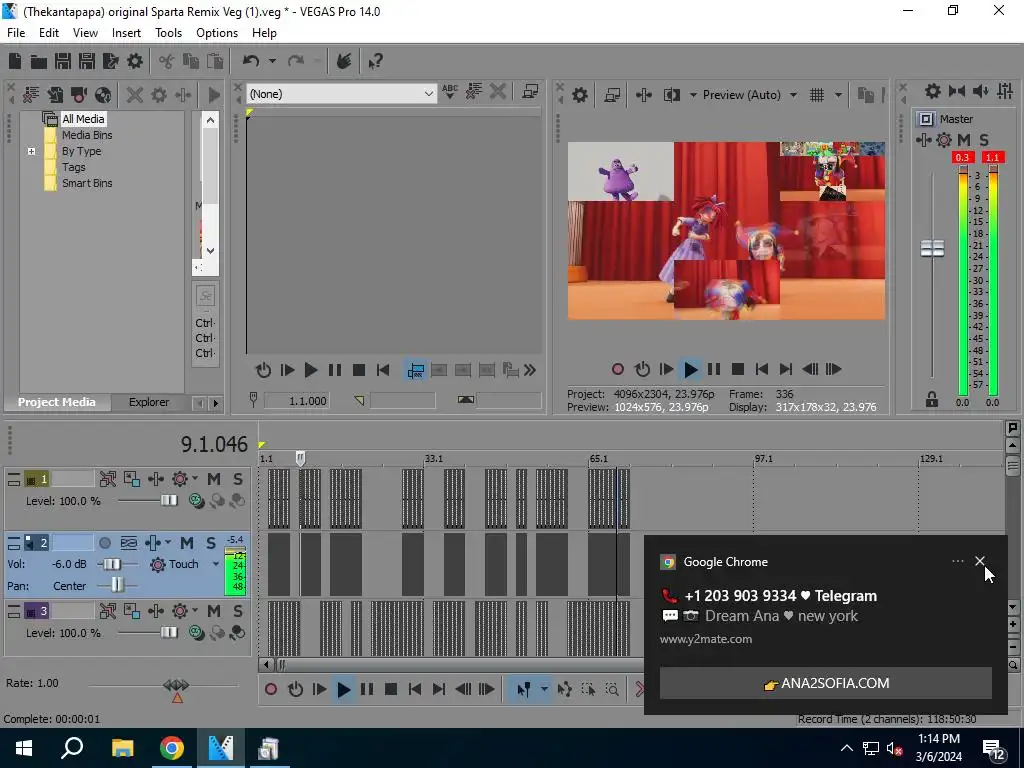Open Chrome notification options ellipsis

tap(957, 561)
